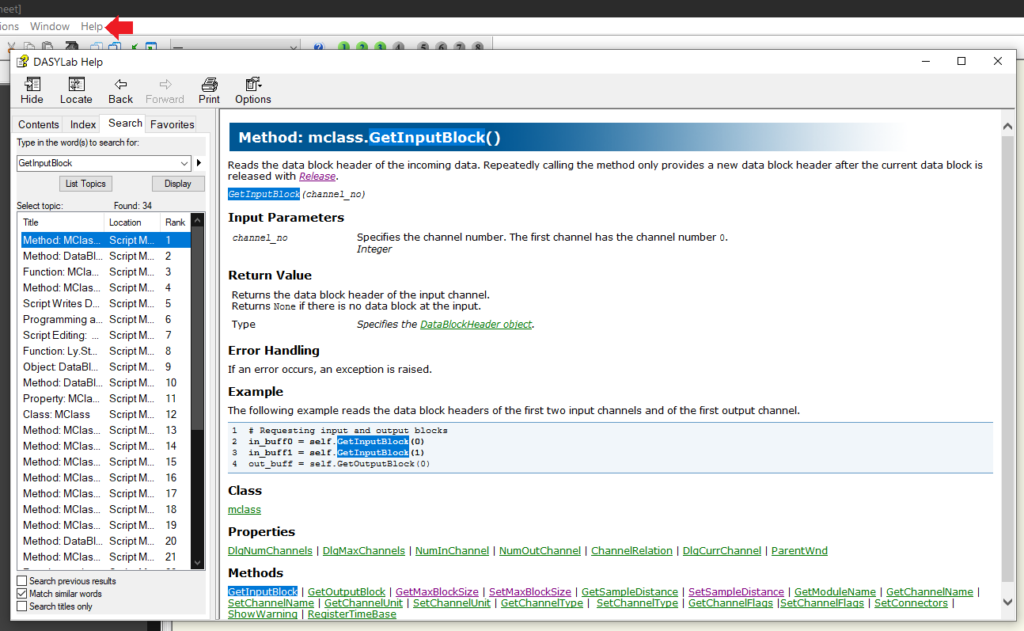Open the GetMaxBlockSize method link

437,592
